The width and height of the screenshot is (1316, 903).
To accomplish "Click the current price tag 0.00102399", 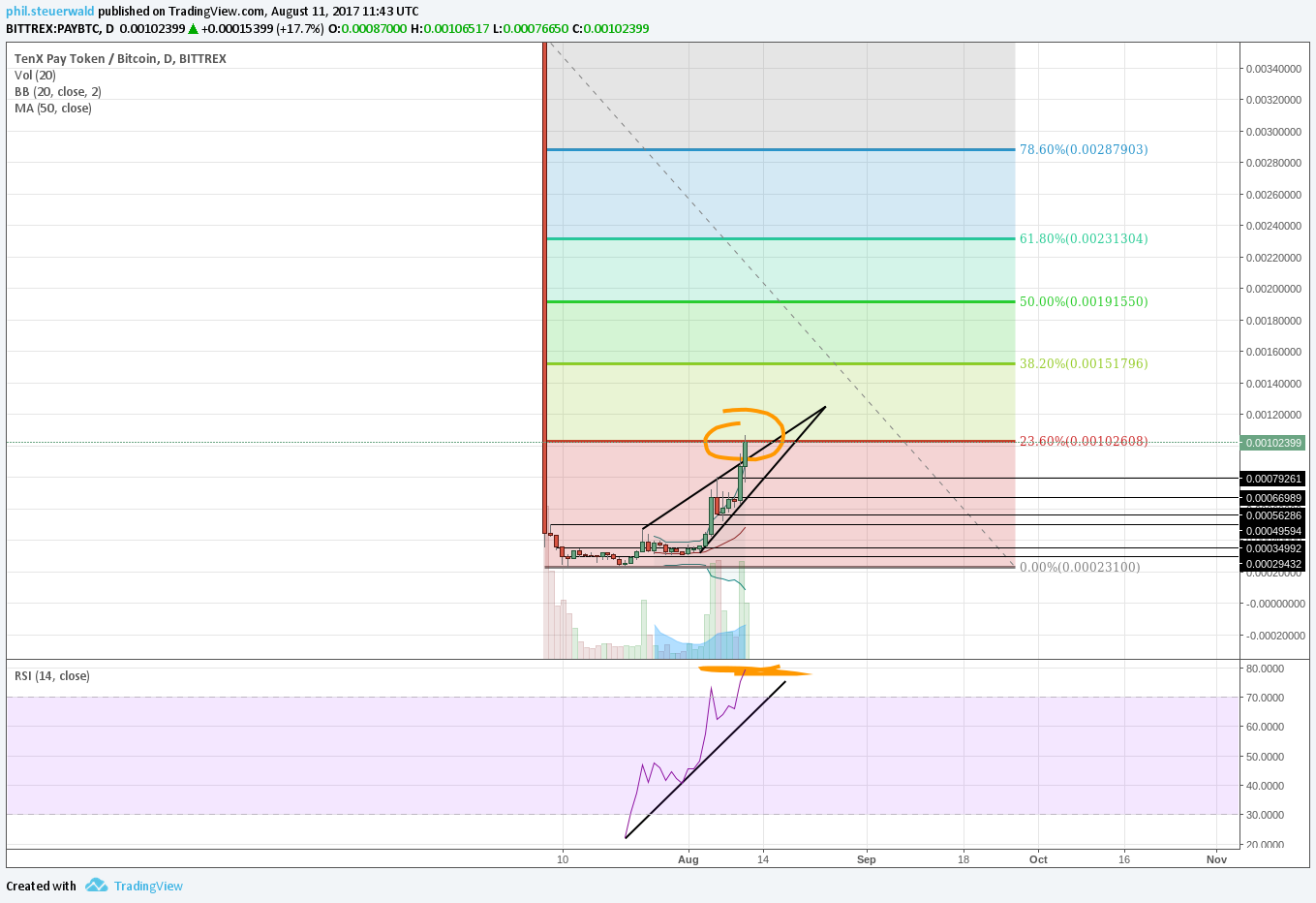I will coord(1273,442).
